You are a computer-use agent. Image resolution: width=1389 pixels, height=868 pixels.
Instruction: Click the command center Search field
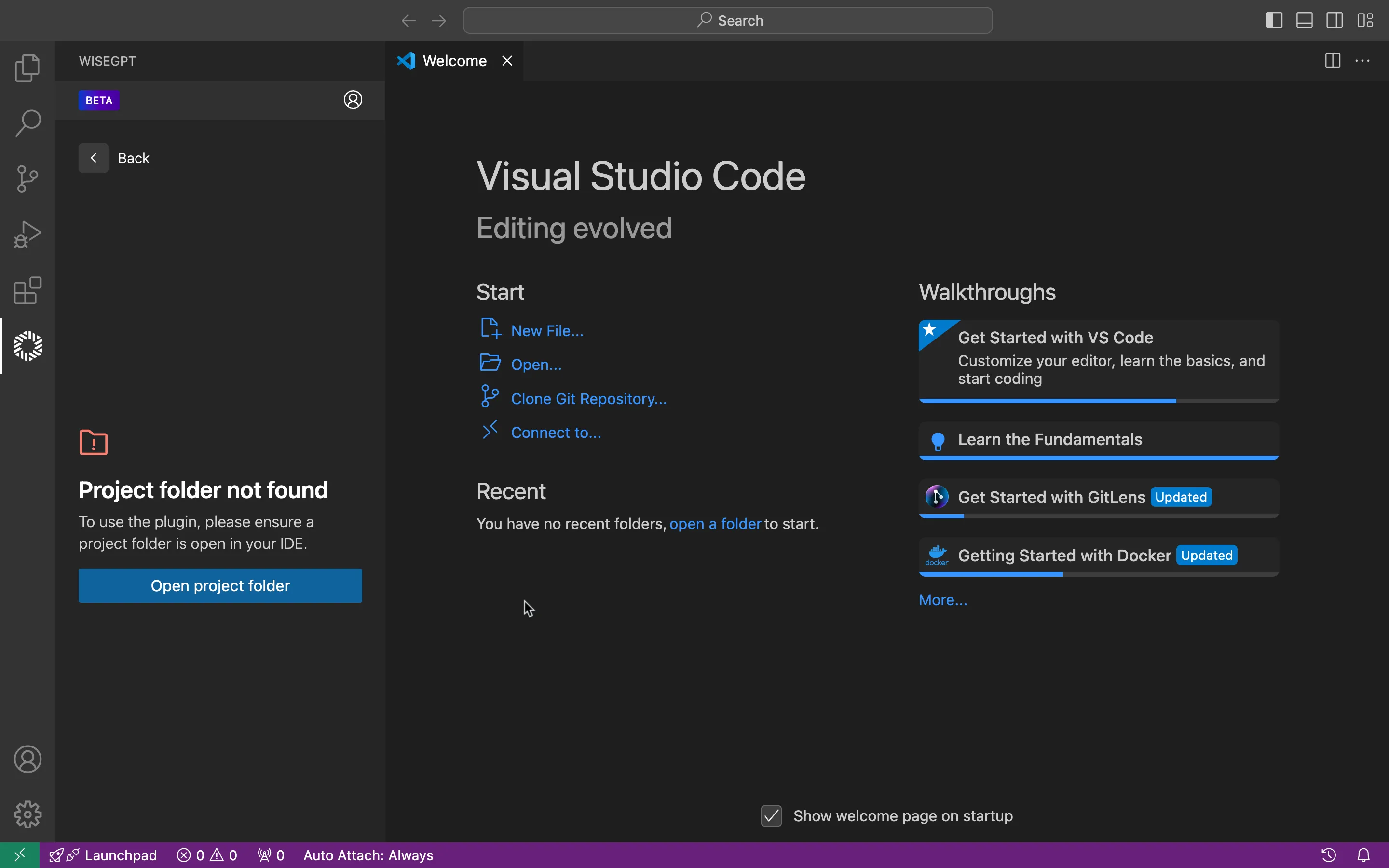[728, 21]
